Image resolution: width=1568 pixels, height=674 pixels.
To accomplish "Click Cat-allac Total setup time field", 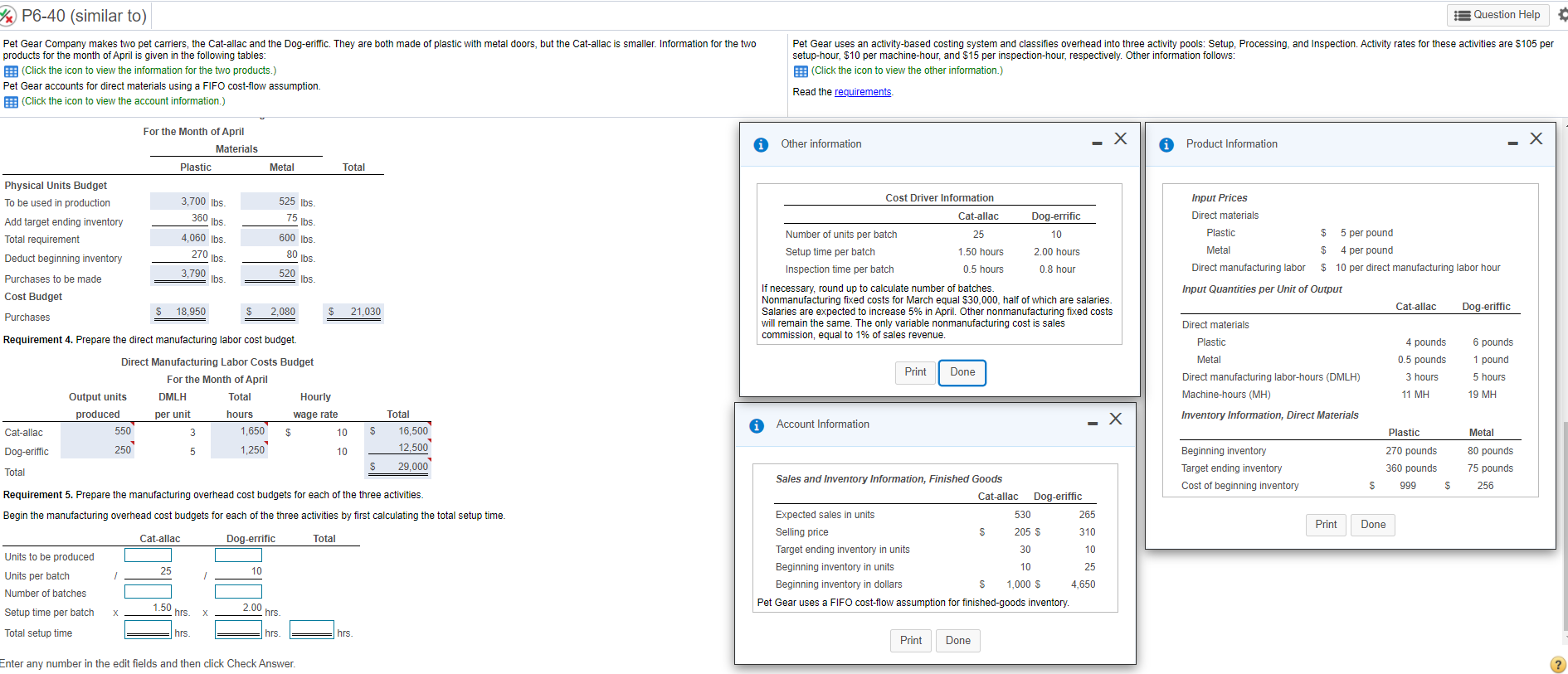I will [x=148, y=630].
